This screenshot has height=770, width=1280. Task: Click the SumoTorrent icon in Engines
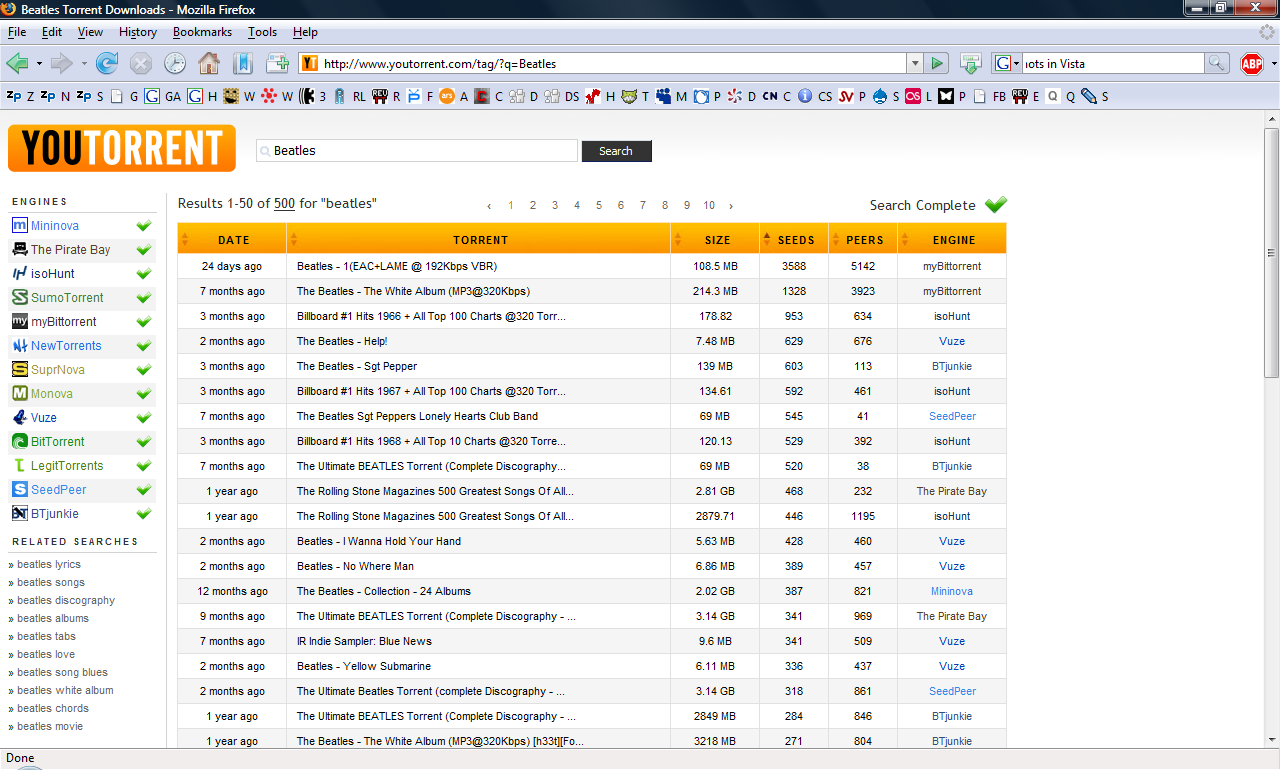coord(20,297)
